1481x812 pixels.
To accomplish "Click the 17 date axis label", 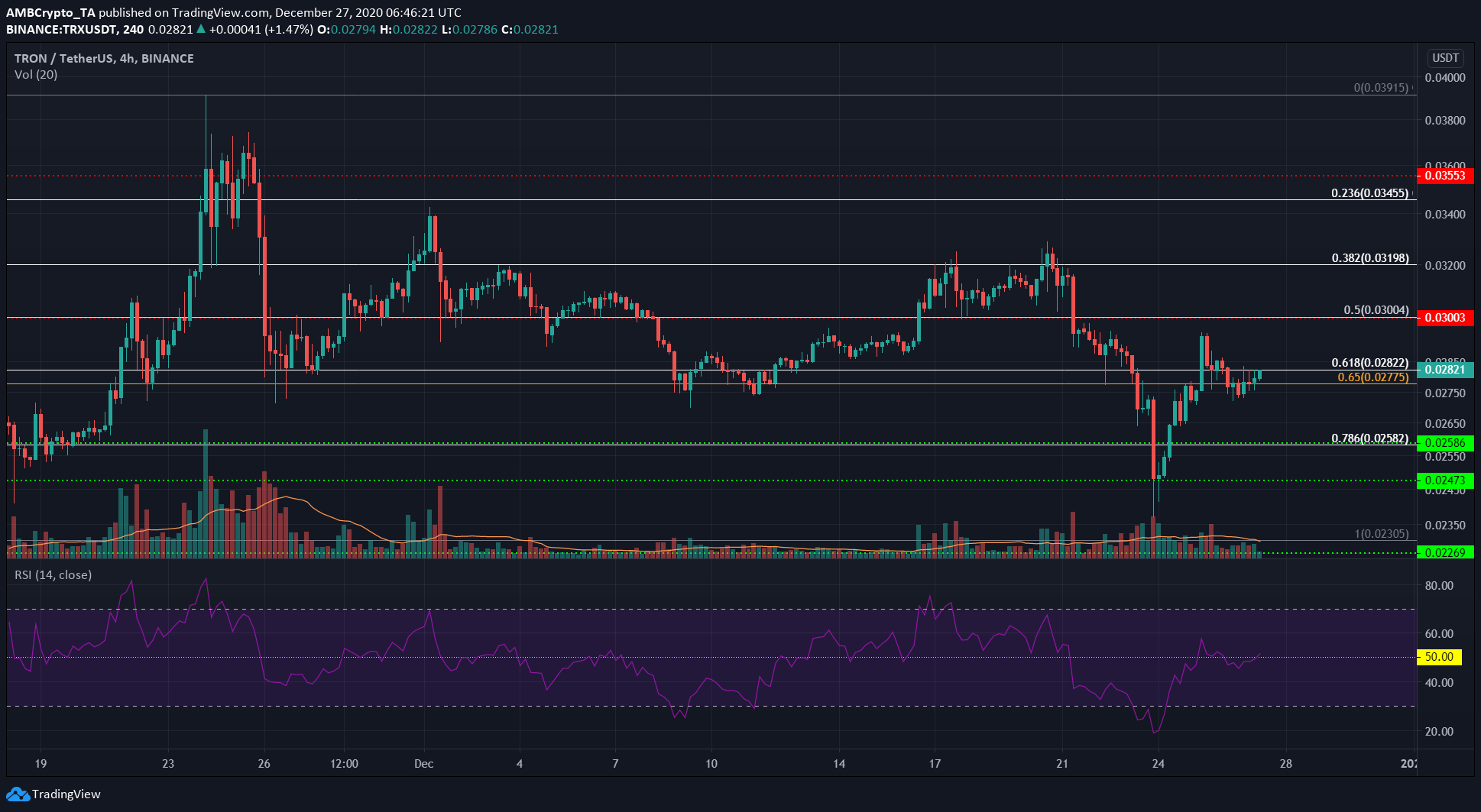I will point(935,764).
